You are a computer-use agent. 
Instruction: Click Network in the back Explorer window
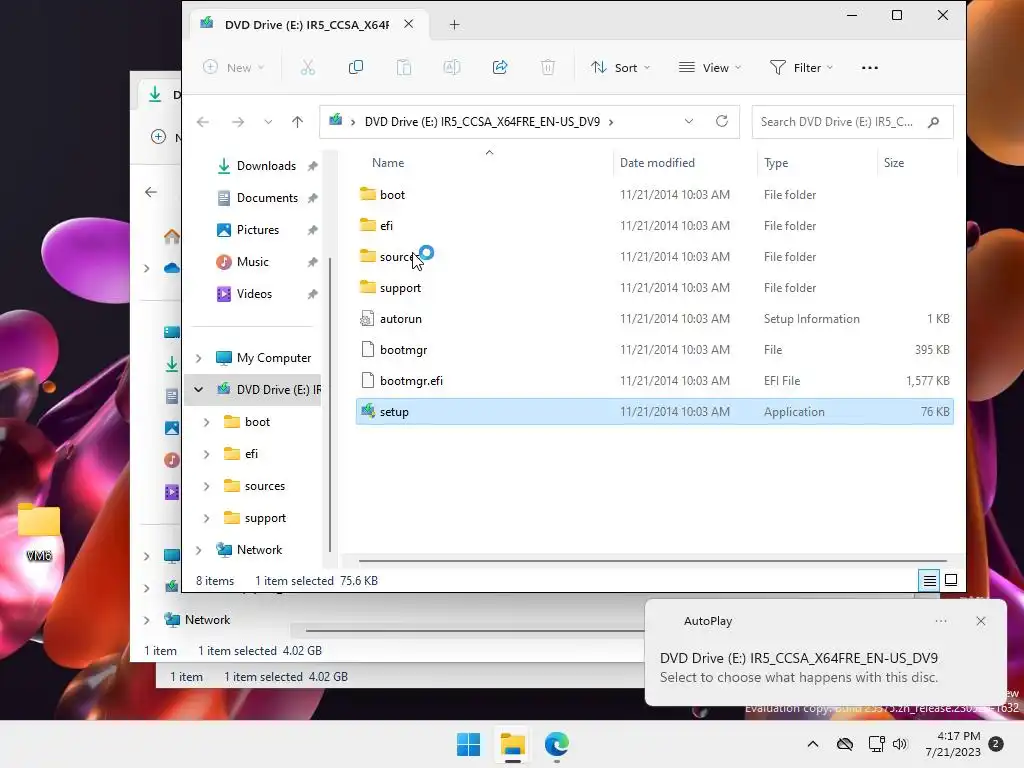(x=207, y=620)
